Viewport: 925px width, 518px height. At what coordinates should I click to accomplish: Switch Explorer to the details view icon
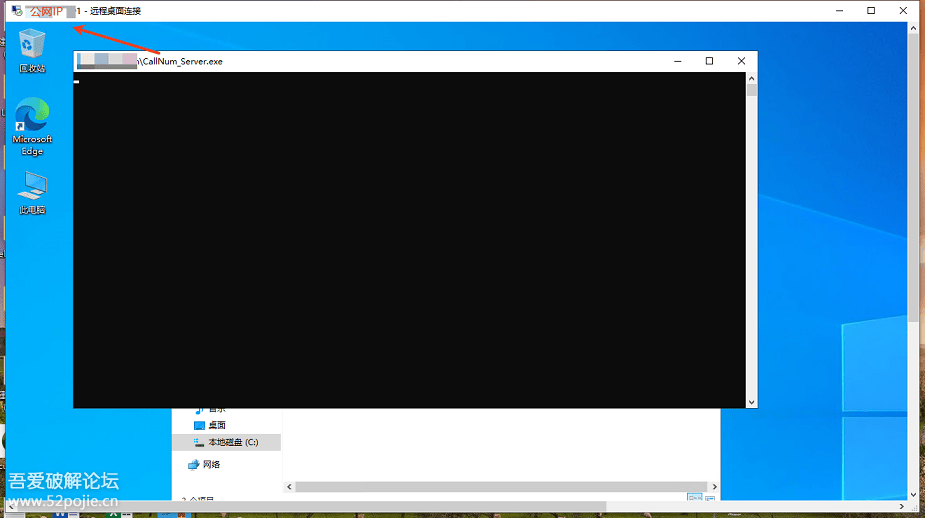pyautogui.click(x=693, y=499)
